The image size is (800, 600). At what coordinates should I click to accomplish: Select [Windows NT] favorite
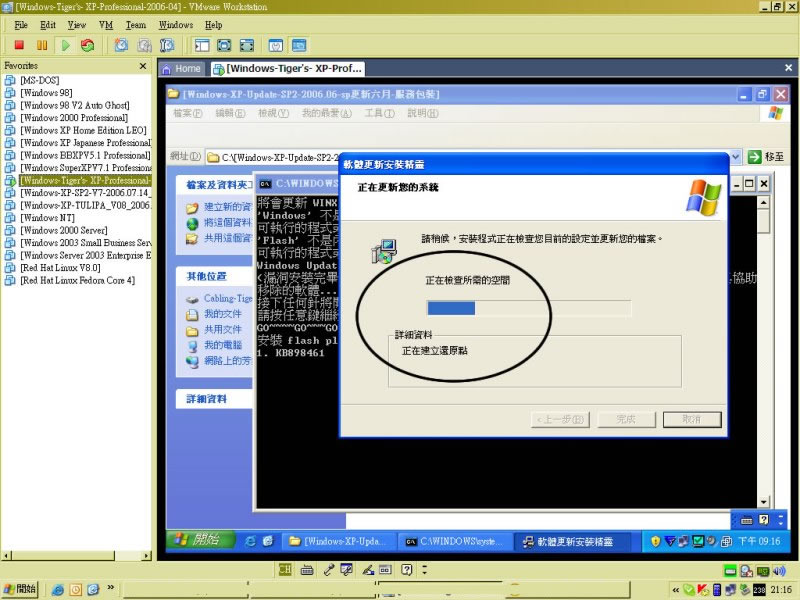[x=47, y=218]
